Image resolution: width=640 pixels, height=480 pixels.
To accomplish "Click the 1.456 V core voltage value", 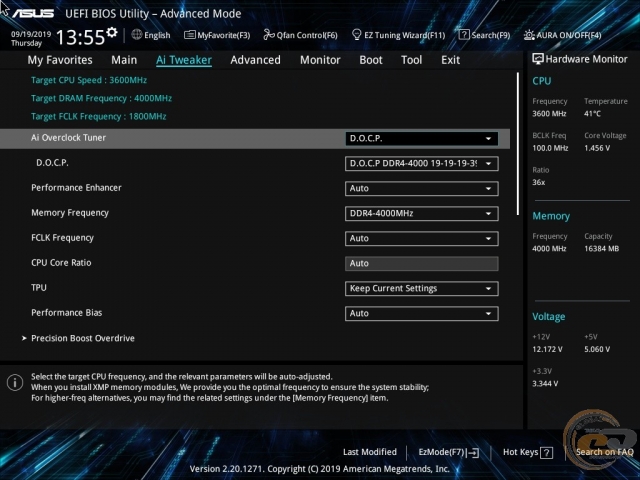I will point(597,148).
